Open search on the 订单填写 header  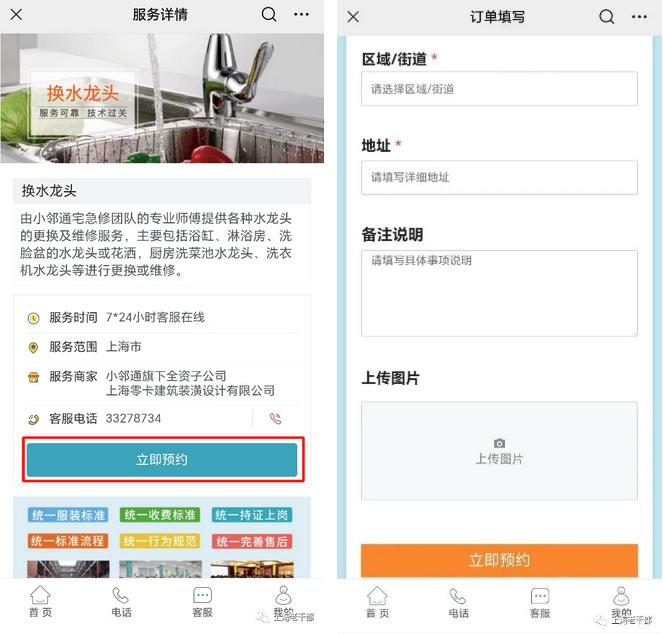[607, 17]
